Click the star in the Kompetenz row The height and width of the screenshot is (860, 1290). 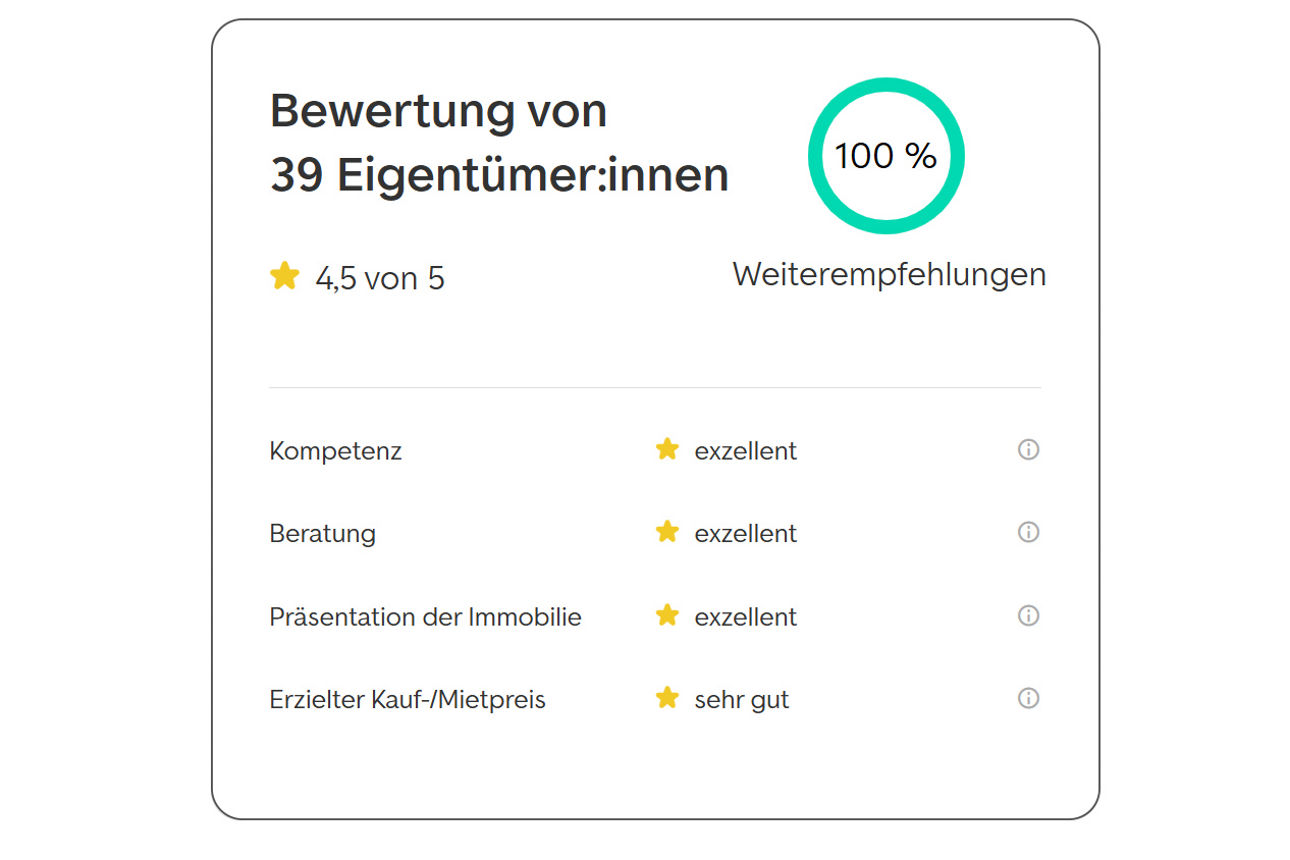pos(667,450)
